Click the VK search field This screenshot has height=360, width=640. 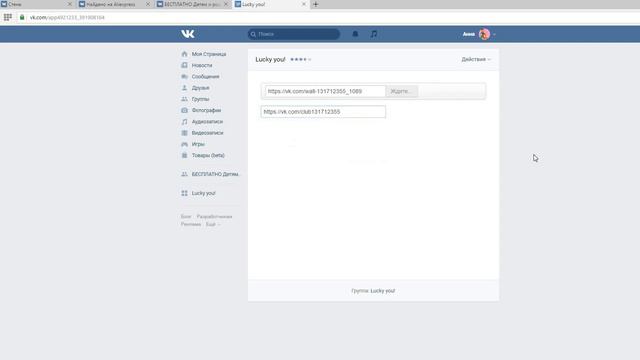click(293, 34)
